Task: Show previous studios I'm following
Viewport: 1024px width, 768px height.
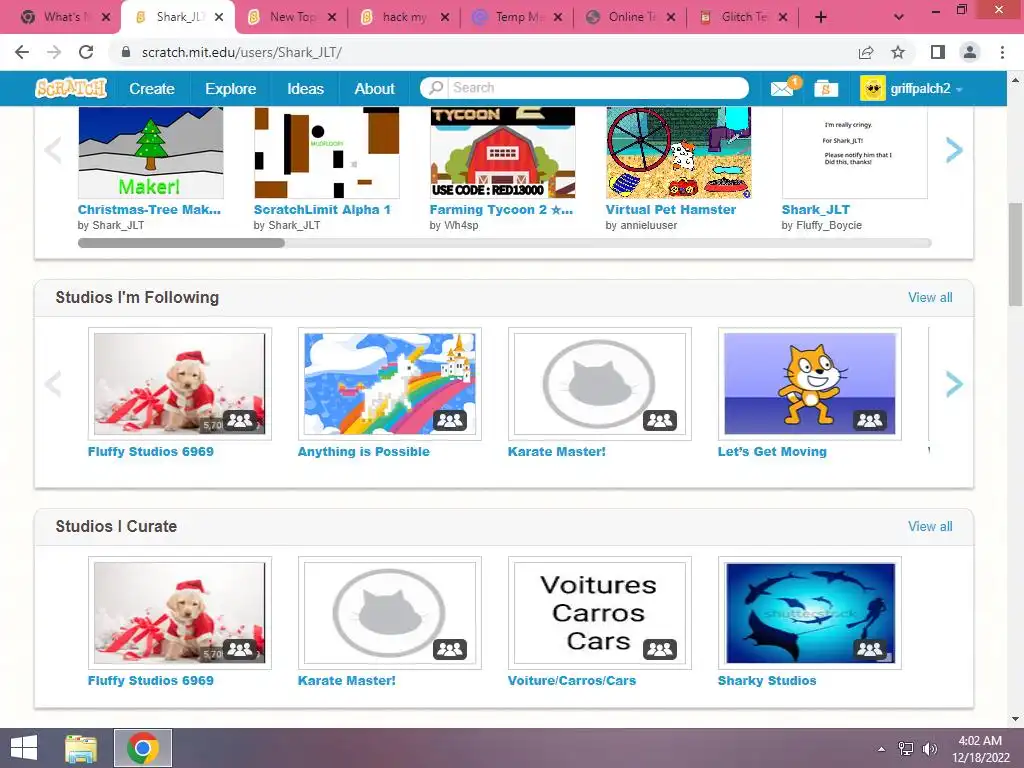Action: pyautogui.click(x=53, y=384)
